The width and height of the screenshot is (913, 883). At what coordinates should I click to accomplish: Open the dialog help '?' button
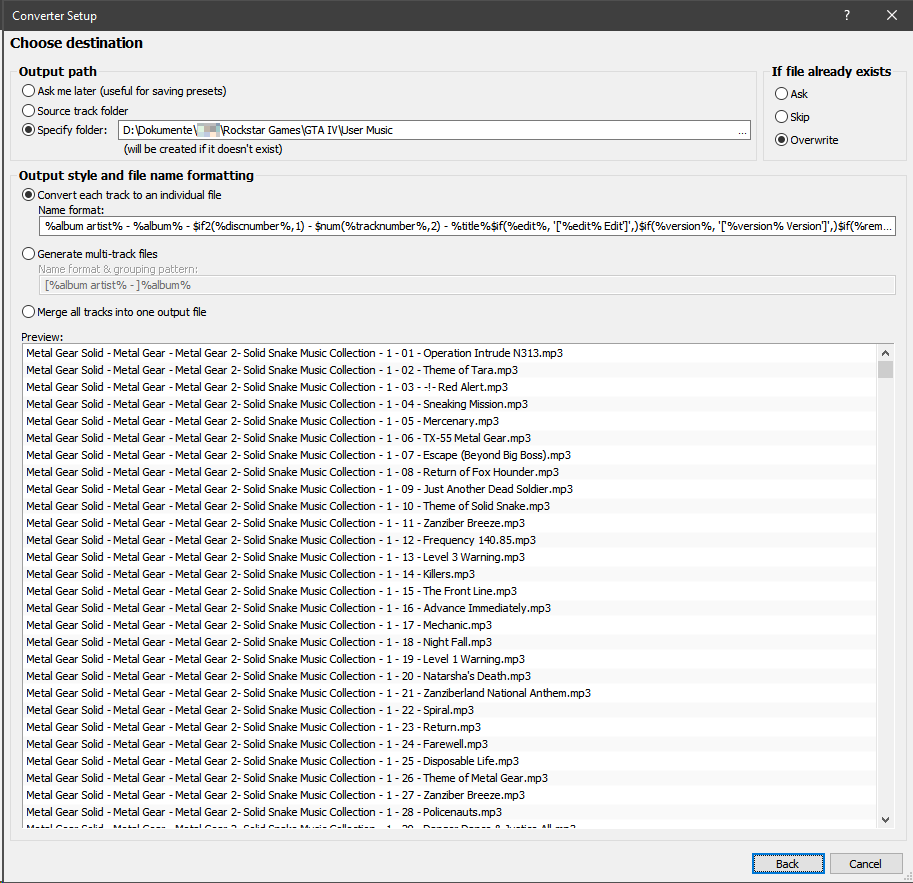click(x=847, y=15)
